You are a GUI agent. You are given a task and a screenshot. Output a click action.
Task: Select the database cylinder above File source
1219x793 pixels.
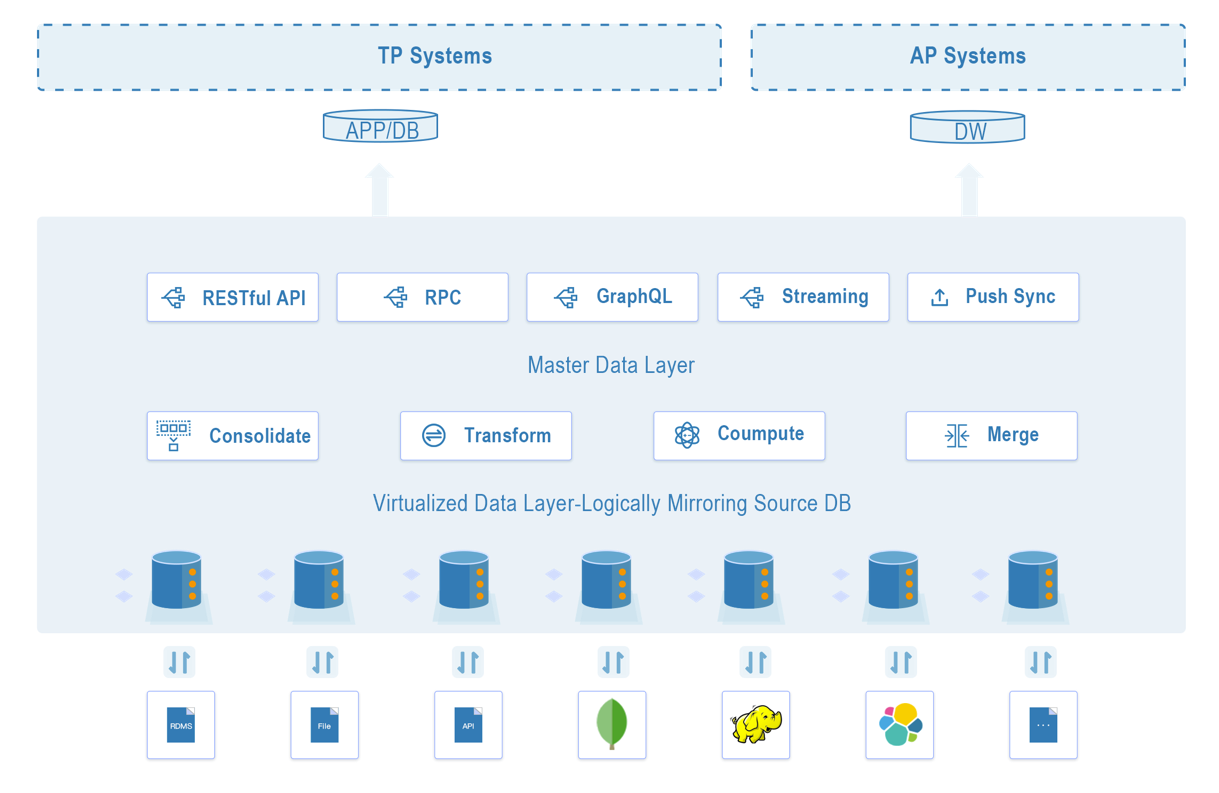point(320,580)
